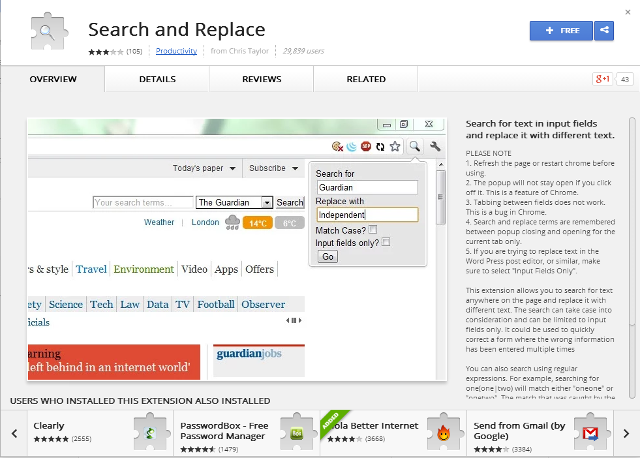640x458 pixels.
Task: Click the Your search terms field
Action: coord(143,202)
